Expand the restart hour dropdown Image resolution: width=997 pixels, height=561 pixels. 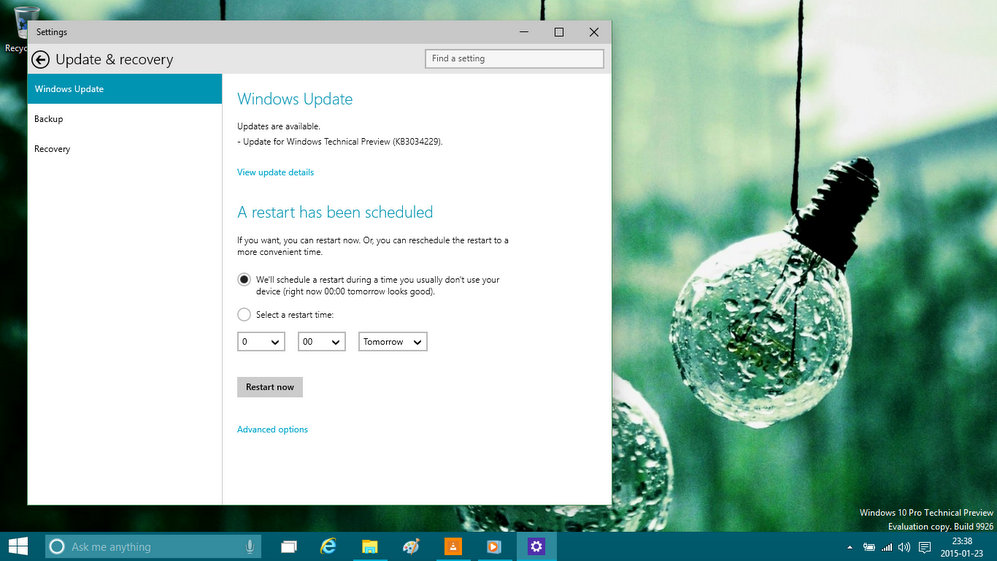[x=261, y=342]
